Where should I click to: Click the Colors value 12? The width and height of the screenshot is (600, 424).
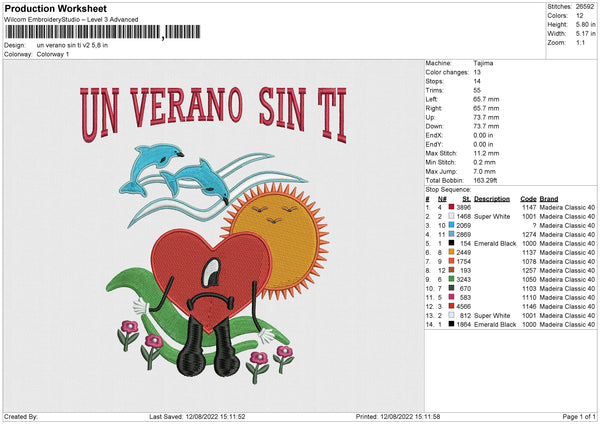pyautogui.click(x=580, y=16)
